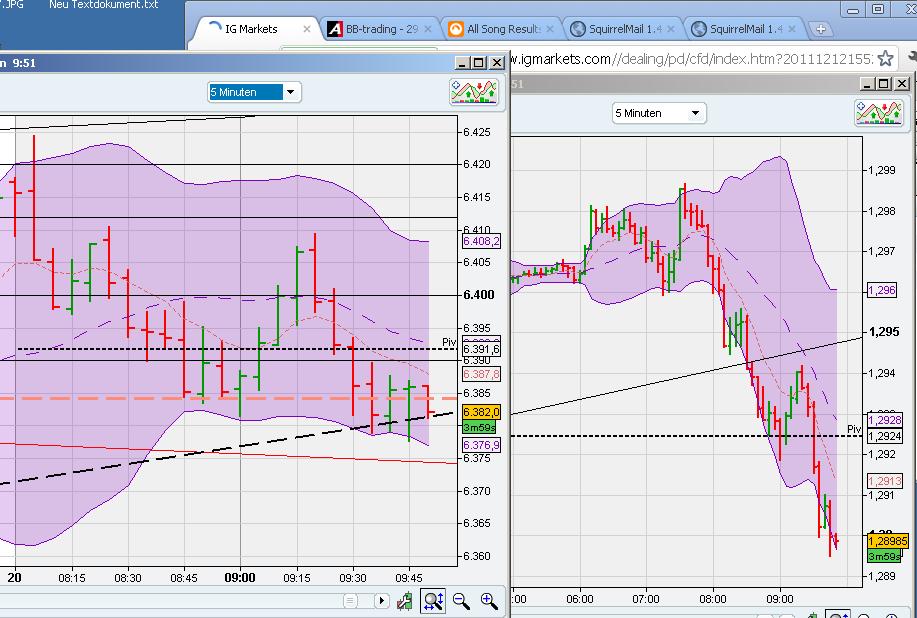Zoom in with plus magnifier, left chart
Screen dimensions: 917x618
coord(489,601)
